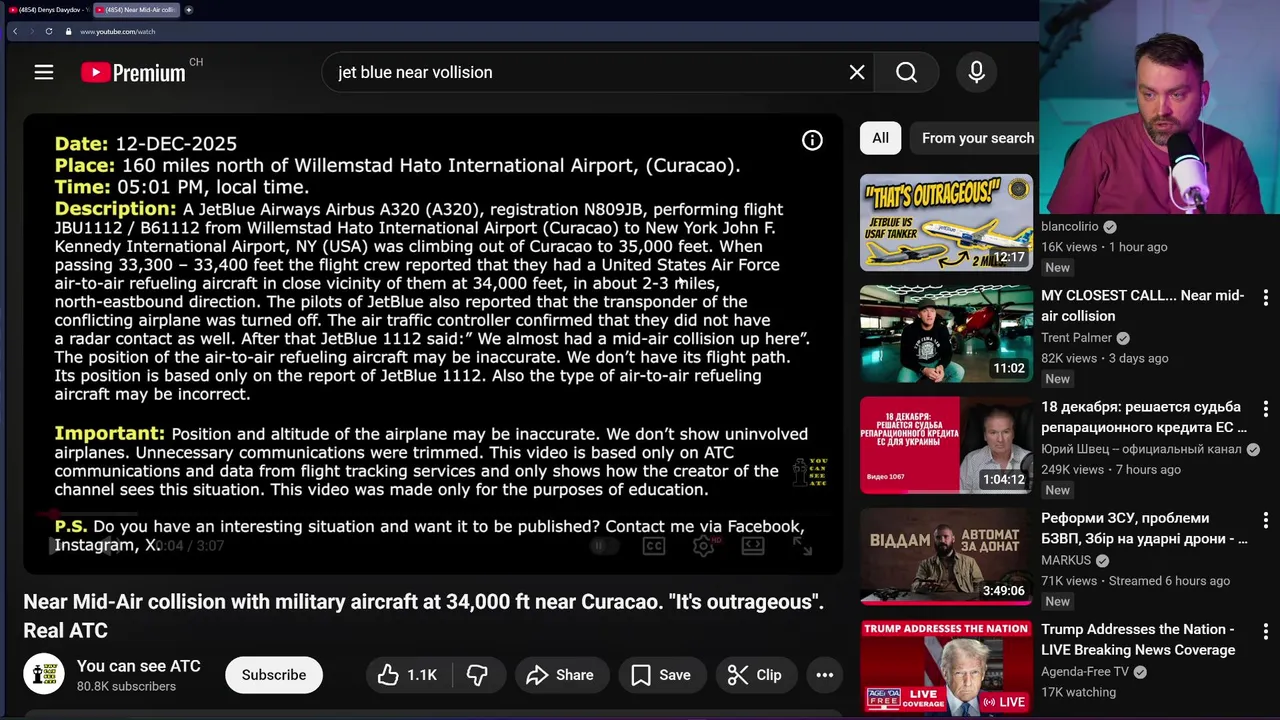This screenshot has height=720, width=1280.
Task: Open Trump Addresses the Nation live thumbnail
Action: pos(946,667)
